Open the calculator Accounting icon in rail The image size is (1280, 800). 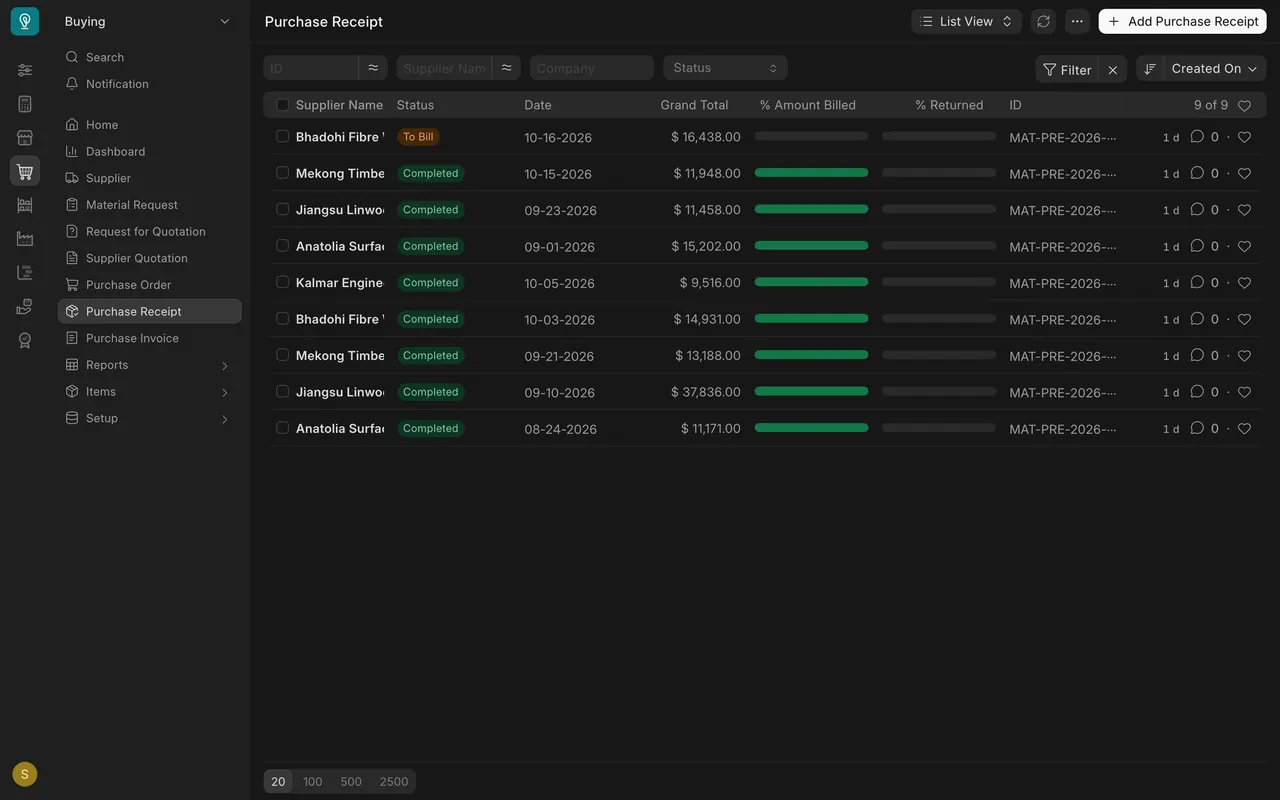click(25, 104)
